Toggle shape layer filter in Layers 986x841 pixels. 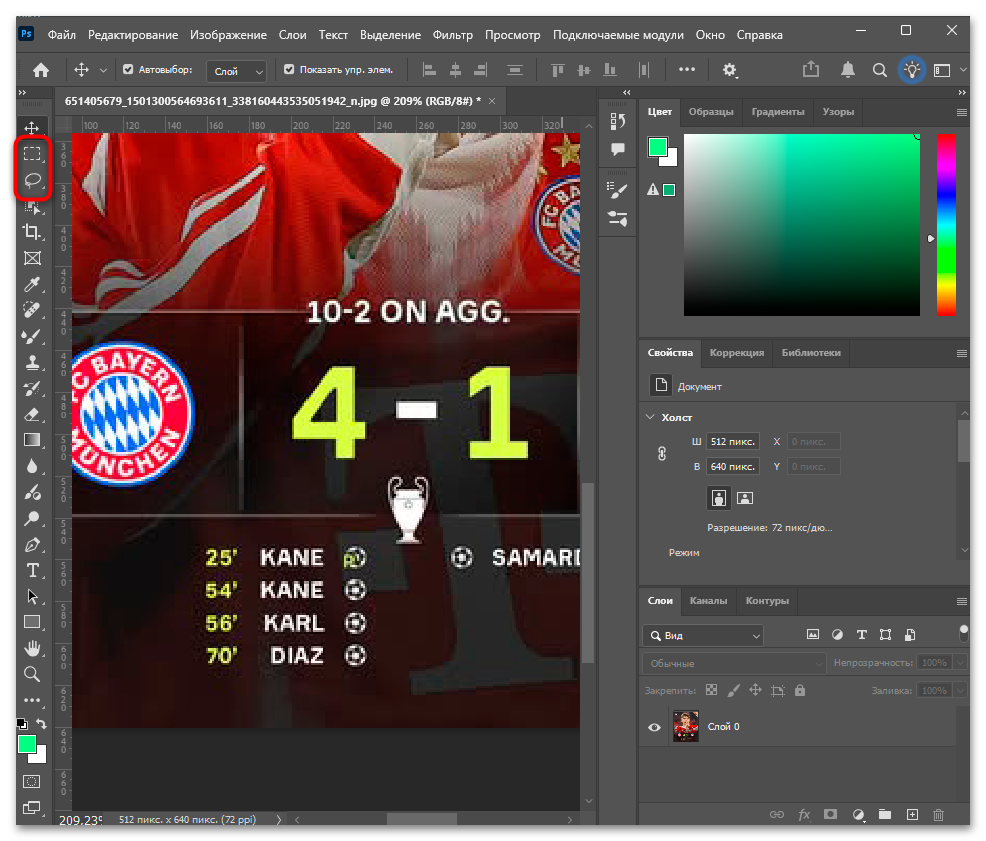click(885, 635)
